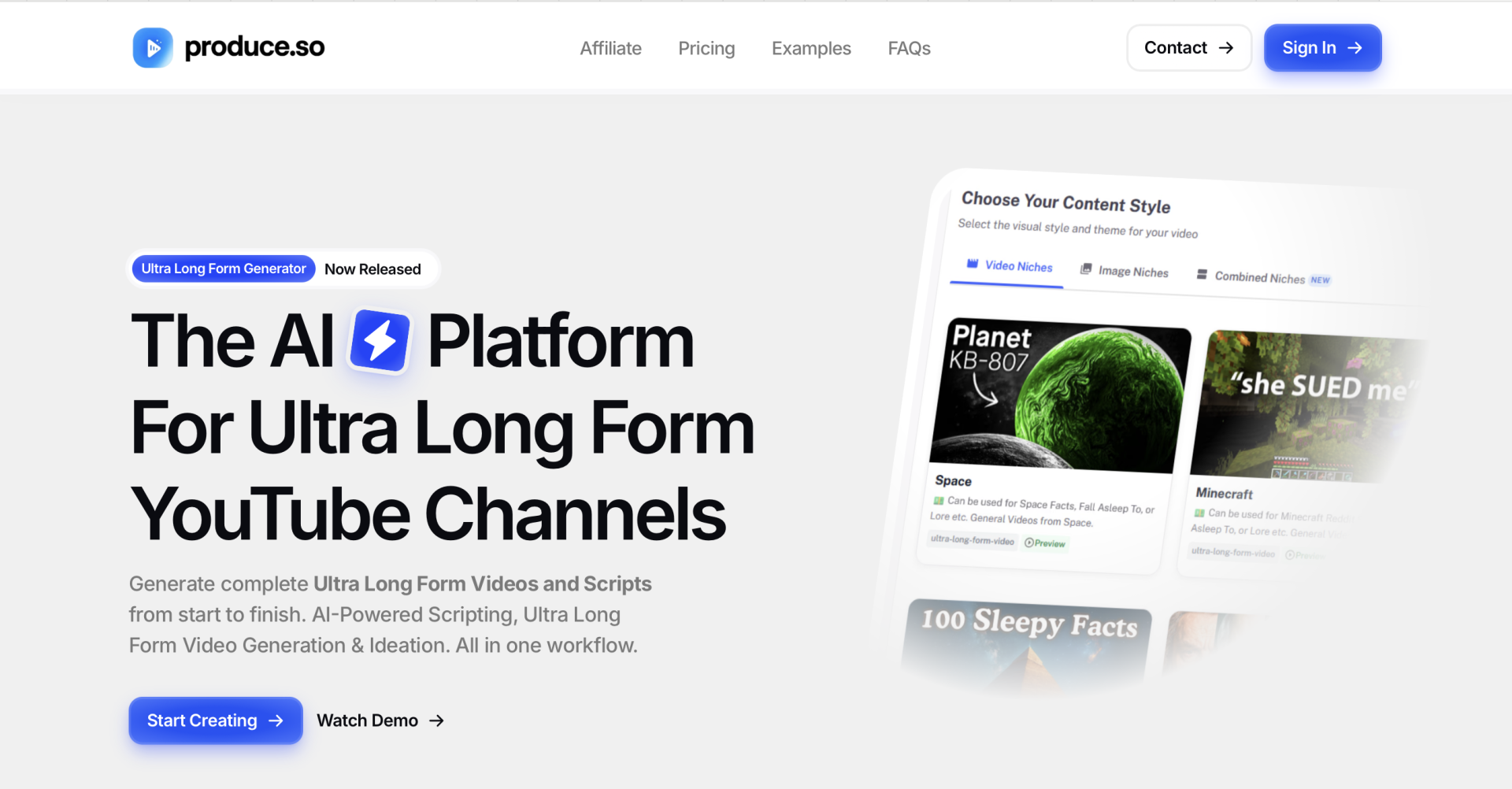The image size is (1512, 789).
Task: Click the Sign In button
Action: point(1323,48)
